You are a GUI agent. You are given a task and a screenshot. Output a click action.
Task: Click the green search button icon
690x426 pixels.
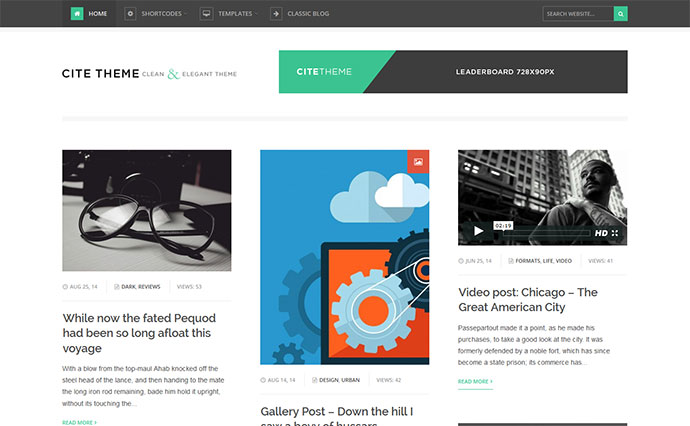pyautogui.click(x=620, y=14)
